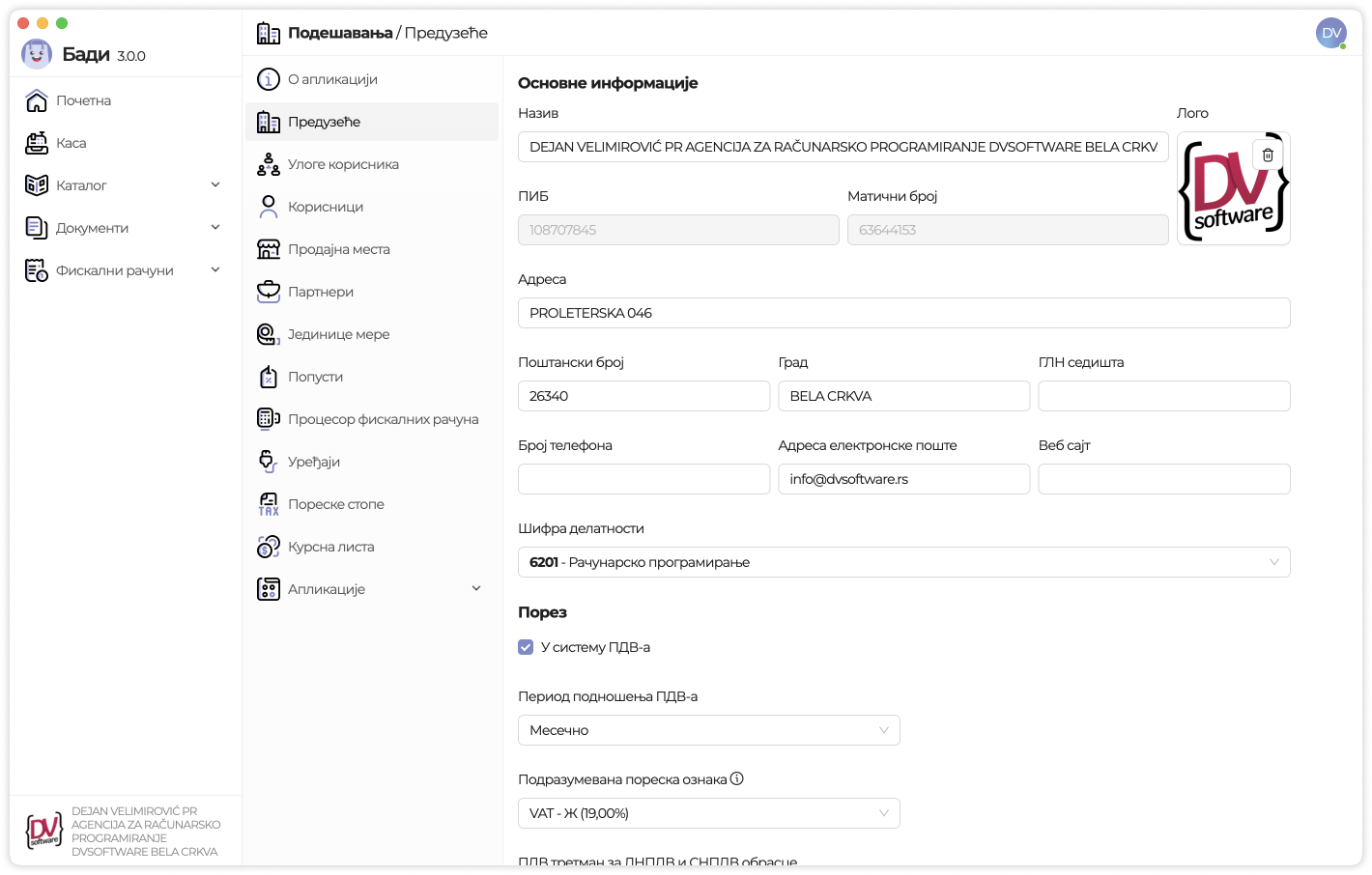The image size is (1372, 875).
Task: Click the Продајна места shop icon
Action: [x=269, y=249]
